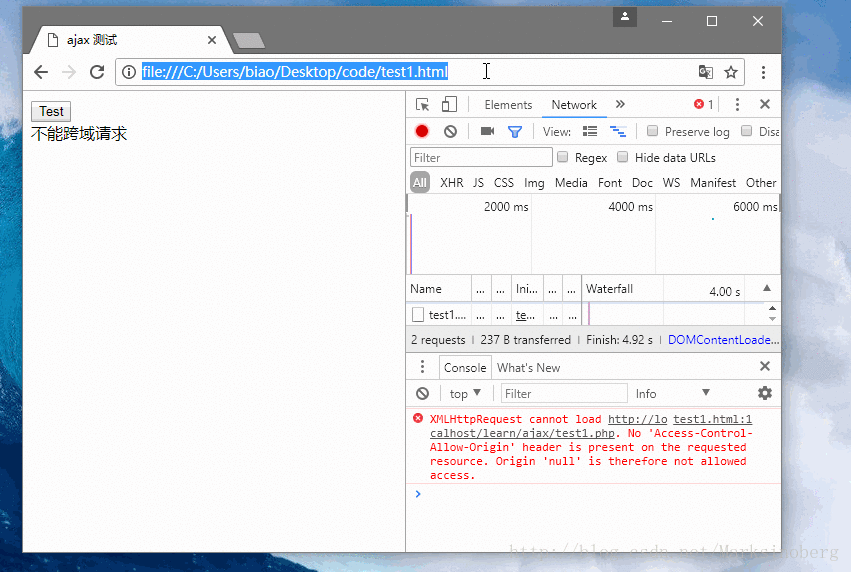851x572 pixels.
Task: Expand more DevTools tabs chevron
Action: [620, 105]
